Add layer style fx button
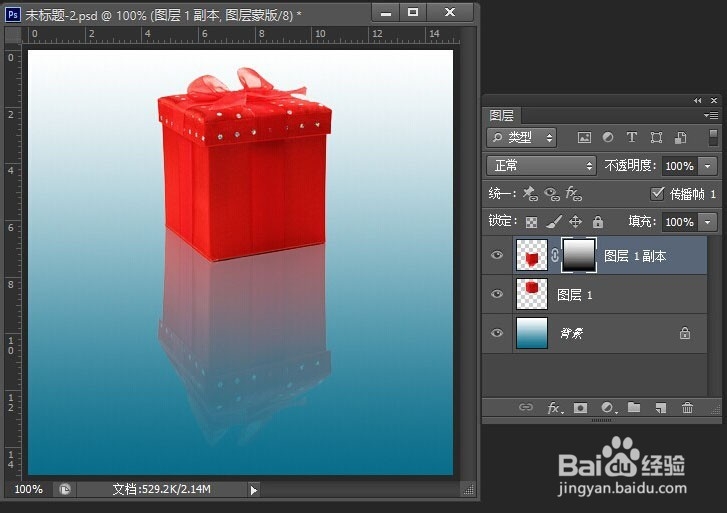This screenshot has height=513, width=727. [554, 408]
